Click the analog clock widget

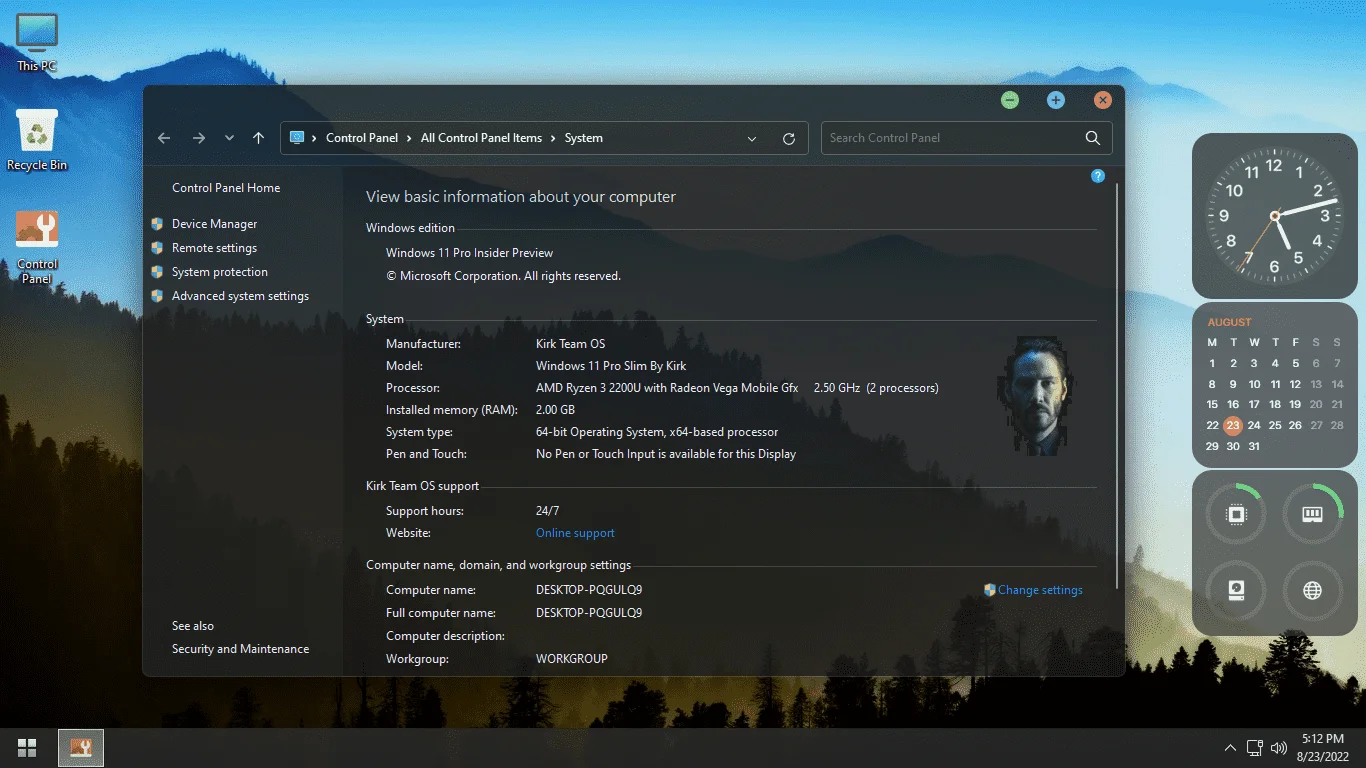pyautogui.click(x=1274, y=216)
